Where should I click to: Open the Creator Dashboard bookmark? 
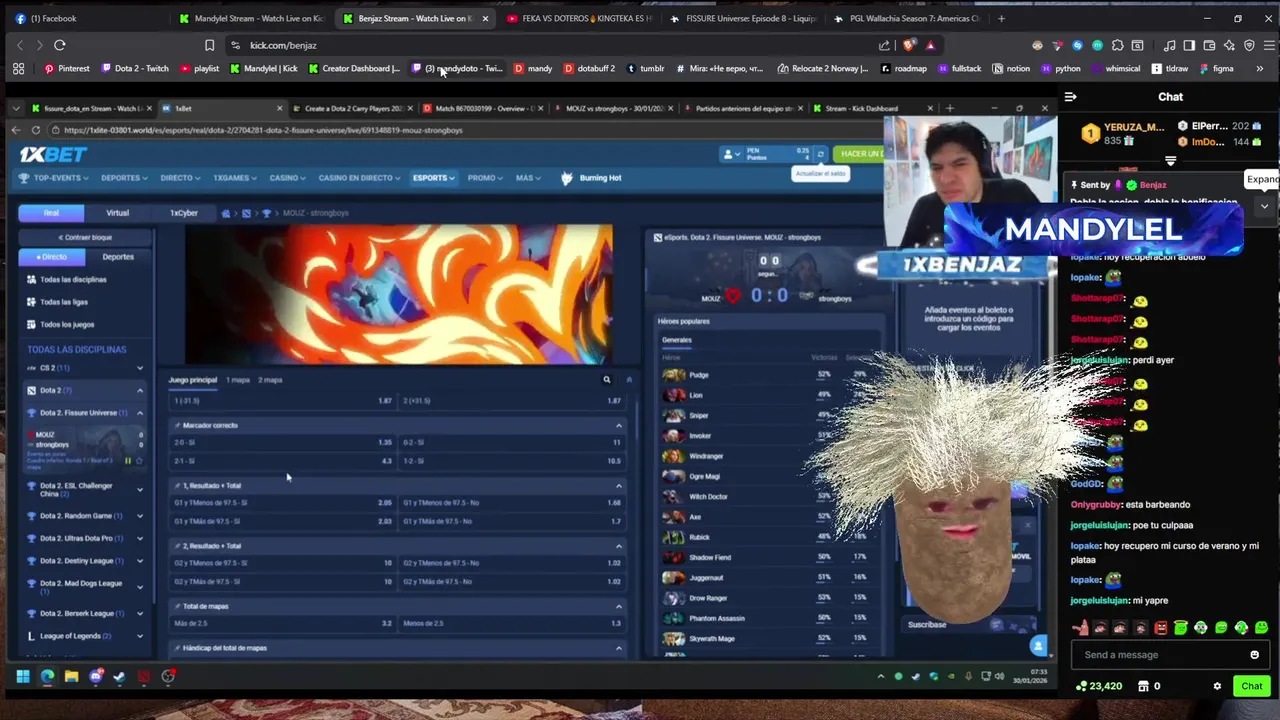pyautogui.click(x=354, y=69)
